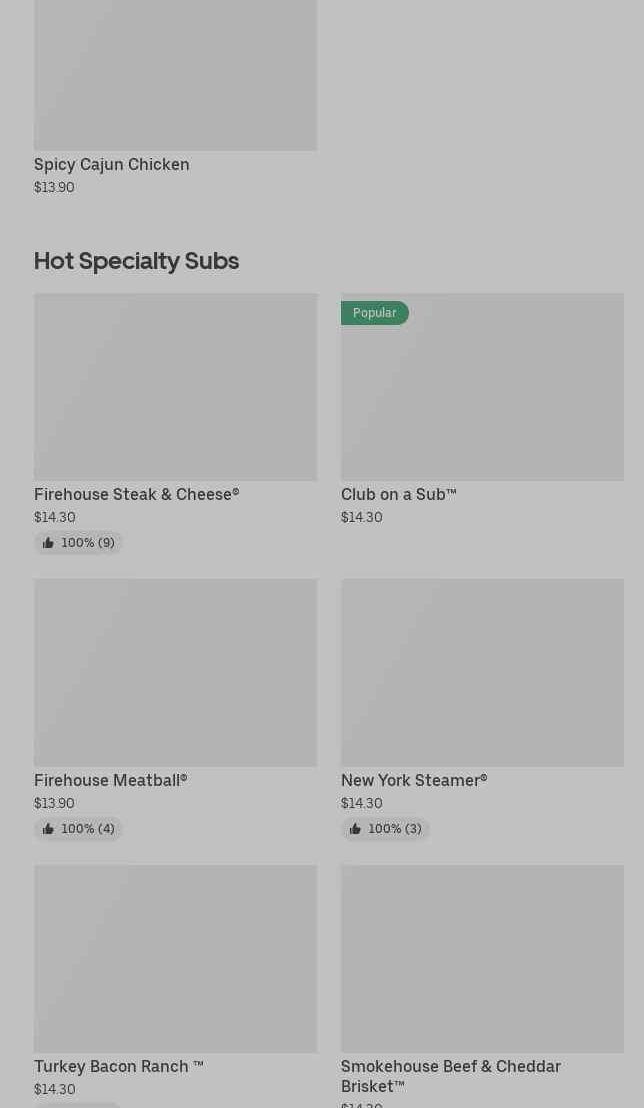Select the Firehouse Steak & Cheese title
This screenshot has height=1108, width=644.
coord(136,494)
